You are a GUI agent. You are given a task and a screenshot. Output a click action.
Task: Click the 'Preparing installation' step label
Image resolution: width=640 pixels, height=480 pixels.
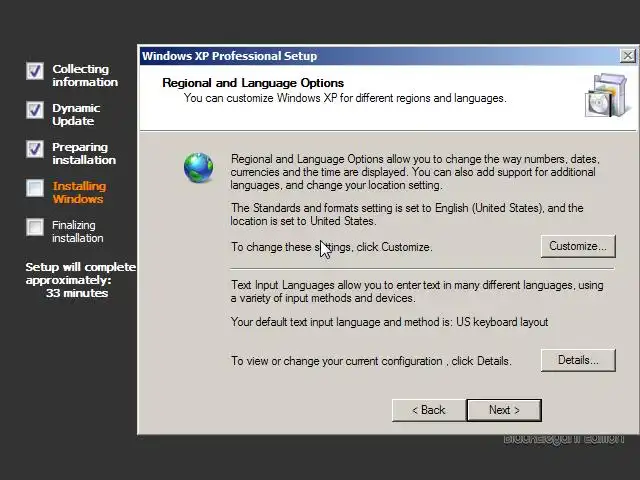(x=84, y=153)
